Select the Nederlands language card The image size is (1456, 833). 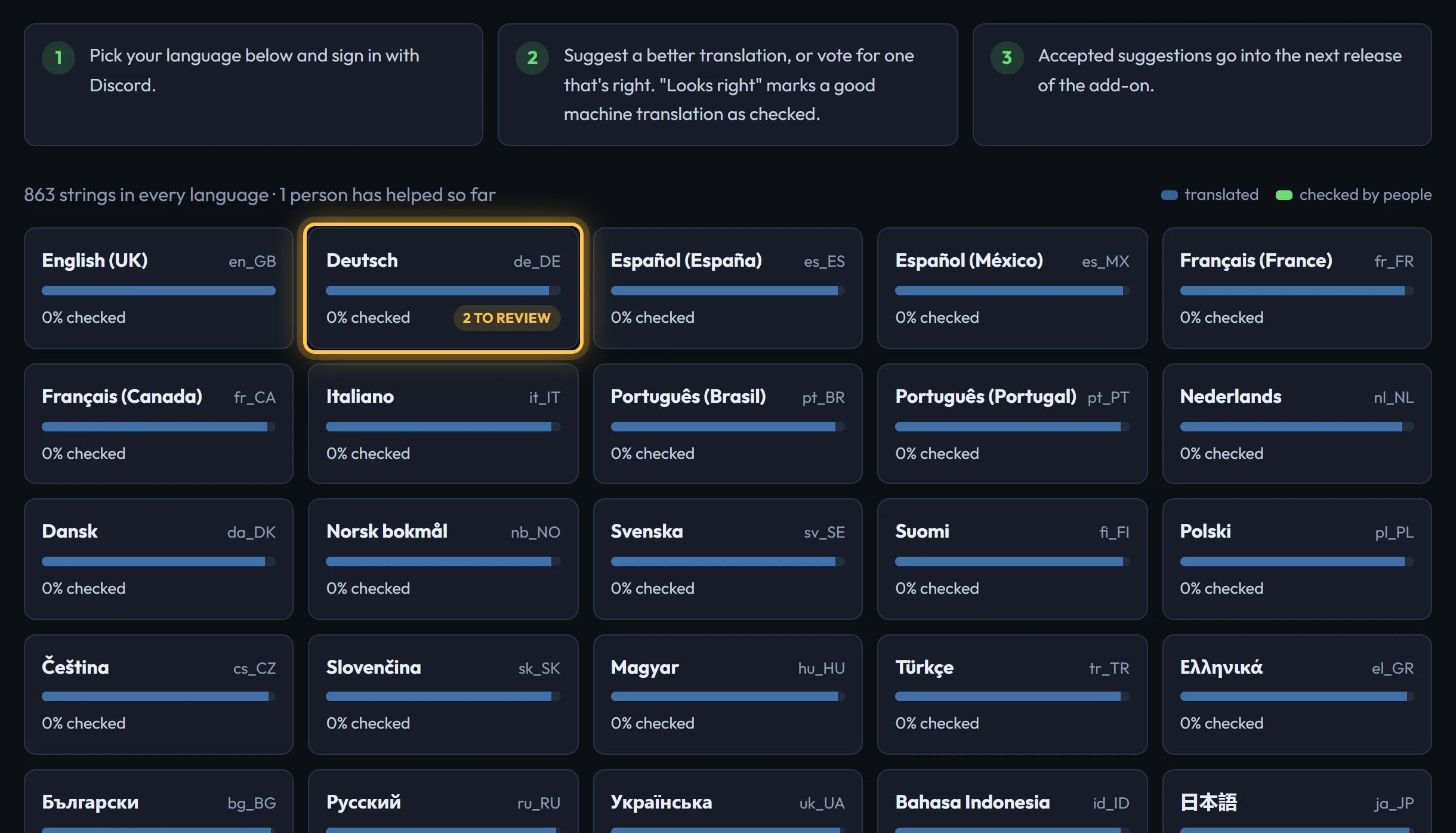(x=1297, y=424)
